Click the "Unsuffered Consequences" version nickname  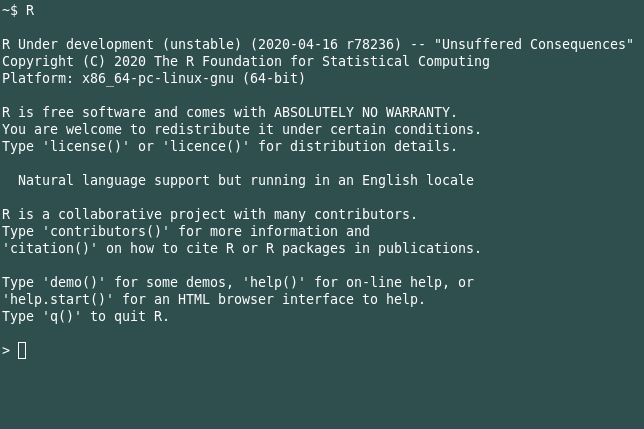534,44
